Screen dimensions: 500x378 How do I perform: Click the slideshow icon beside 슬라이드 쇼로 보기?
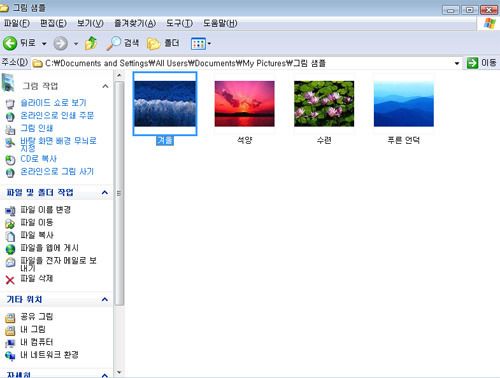(10, 104)
